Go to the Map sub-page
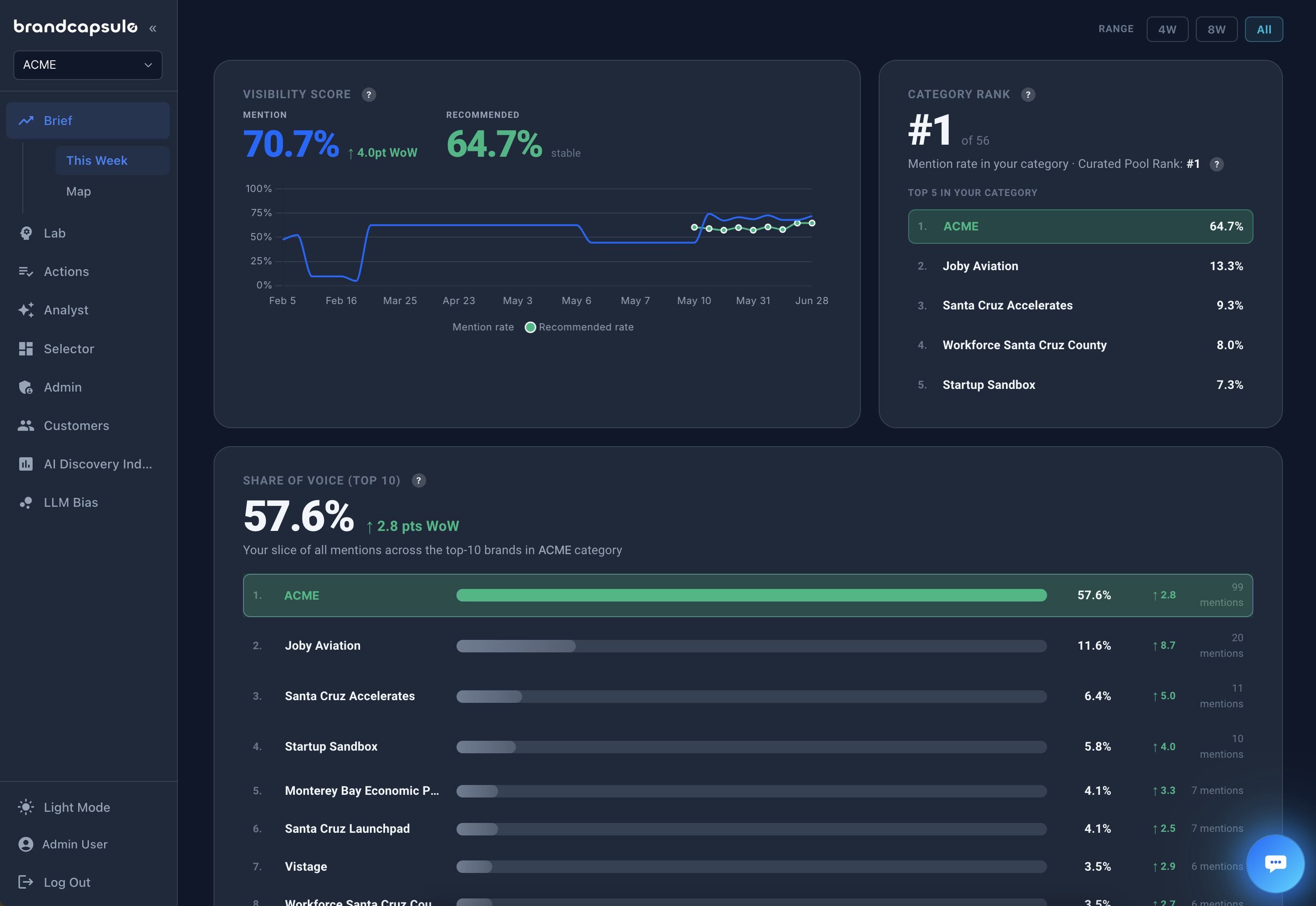 coord(78,191)
